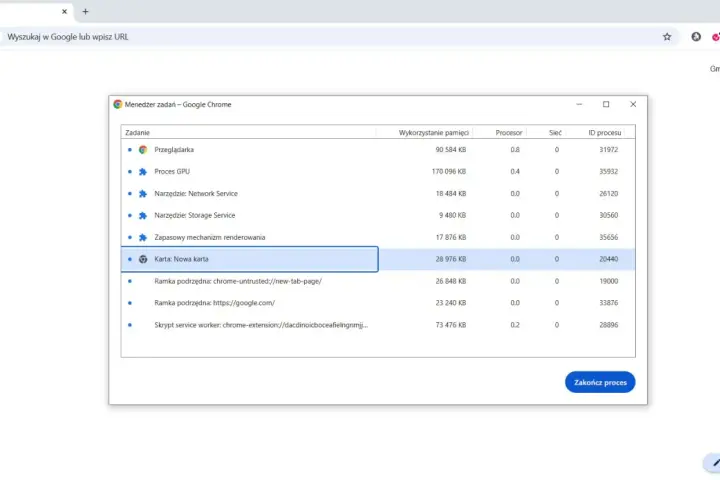Click Chrome logo in Task Manager title bar
720x480 pixels.
118,104
